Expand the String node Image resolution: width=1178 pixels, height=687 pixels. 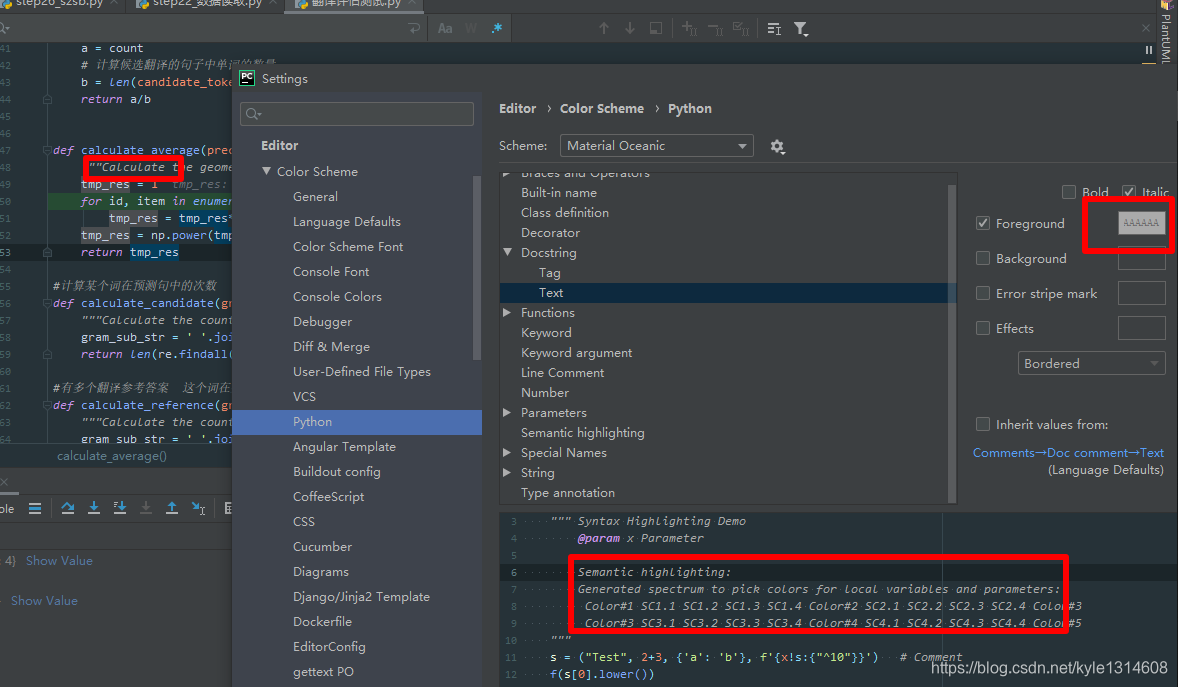pyautogui.click(x=507, y=472)
